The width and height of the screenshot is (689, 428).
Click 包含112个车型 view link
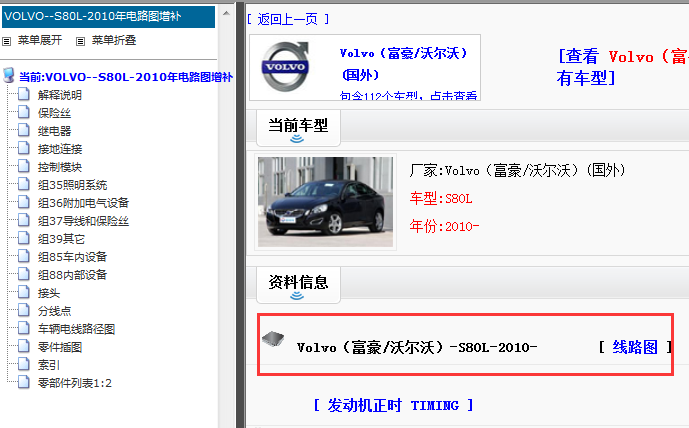click(408, 95)
